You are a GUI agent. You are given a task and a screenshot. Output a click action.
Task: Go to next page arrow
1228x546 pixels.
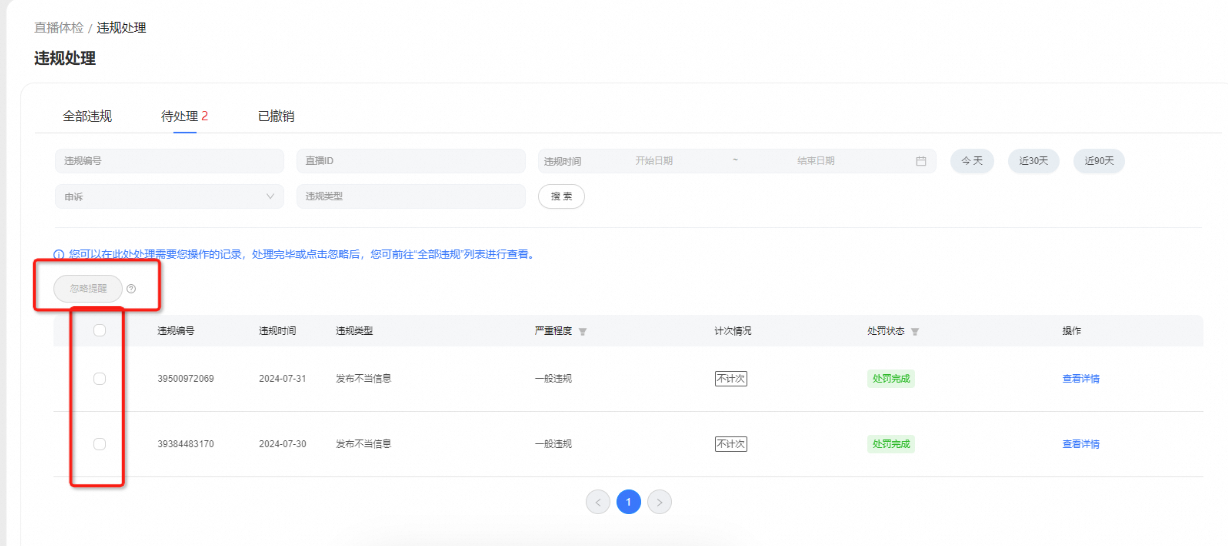[x=659, y=502]
